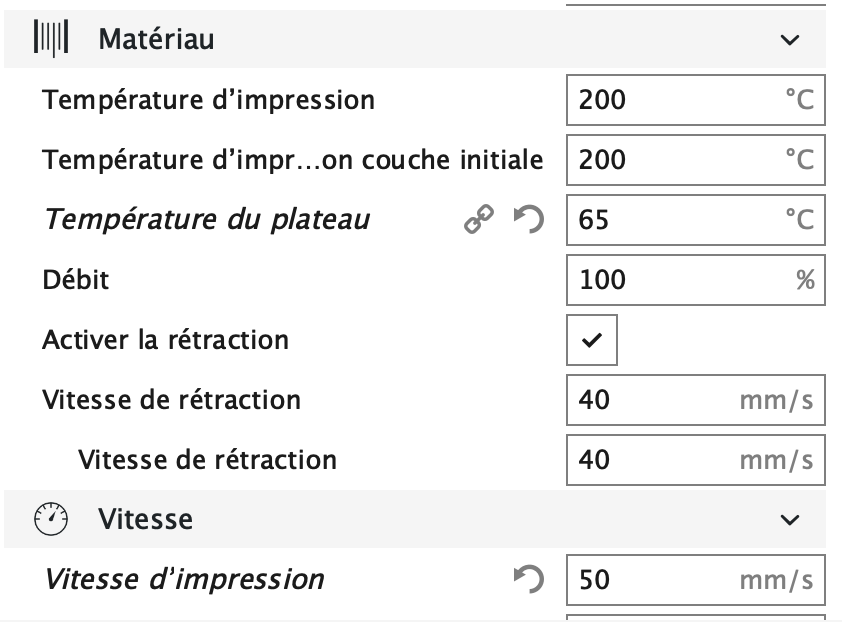Click the link icon beside Température du plateau

[478, 220]
